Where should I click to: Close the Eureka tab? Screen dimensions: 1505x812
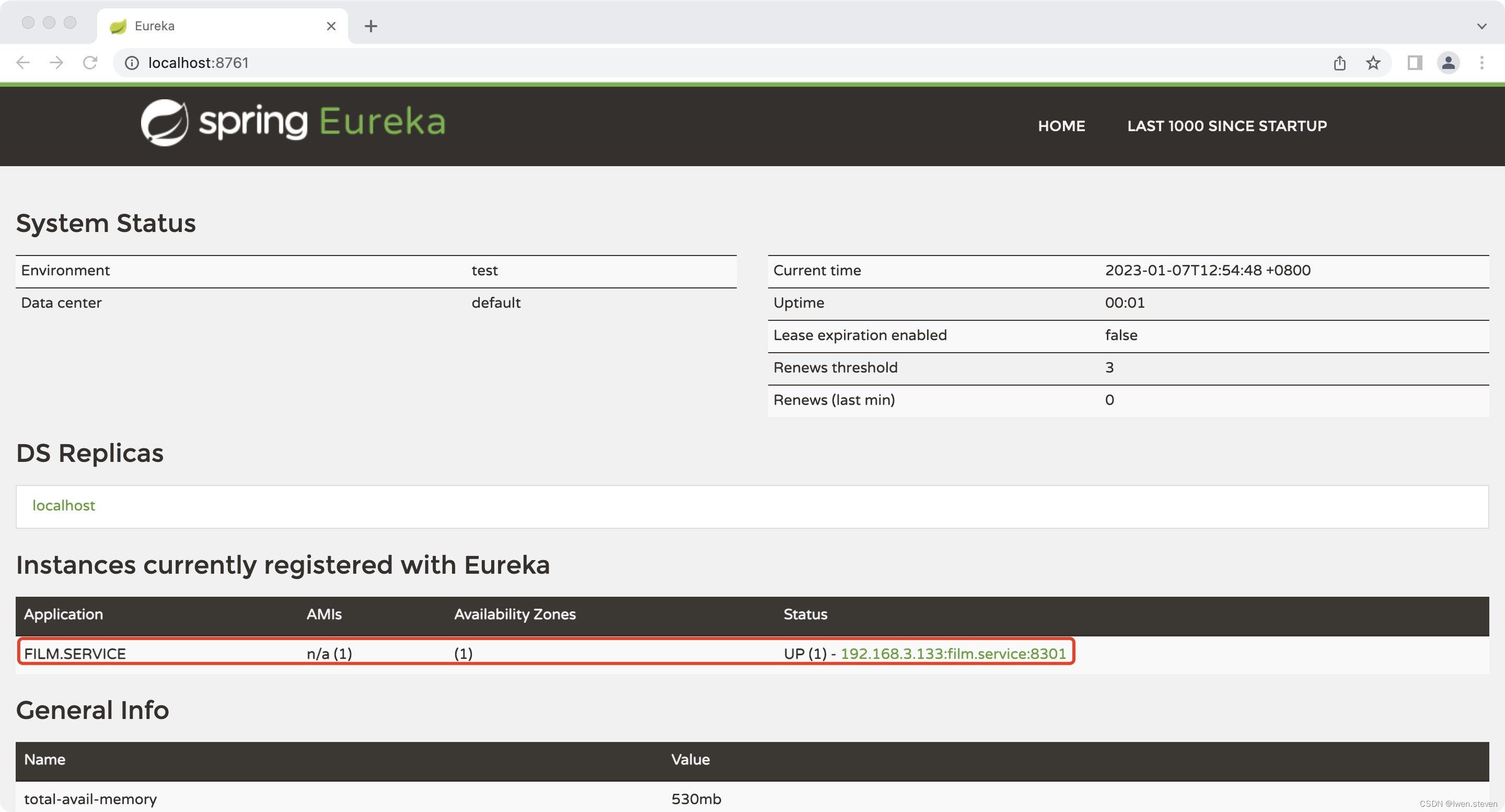coord(331,26)
